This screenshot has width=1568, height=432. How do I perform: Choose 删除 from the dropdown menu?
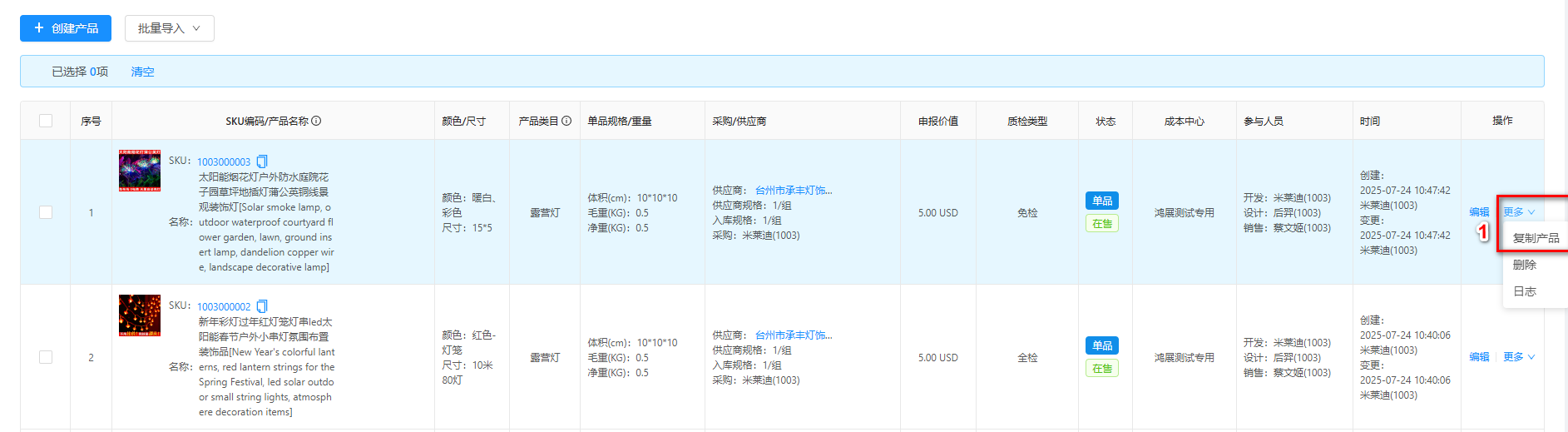pos(1524,265)
